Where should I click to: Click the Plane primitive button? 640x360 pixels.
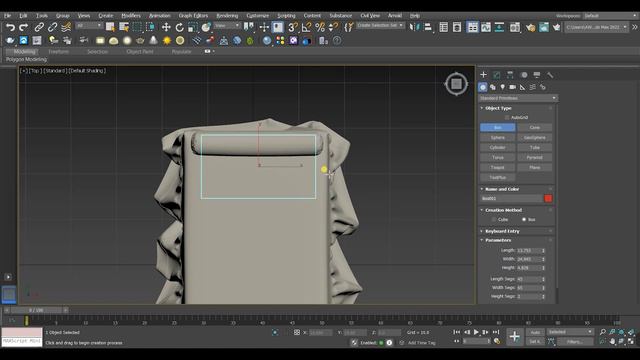click(x=535, y=167)
